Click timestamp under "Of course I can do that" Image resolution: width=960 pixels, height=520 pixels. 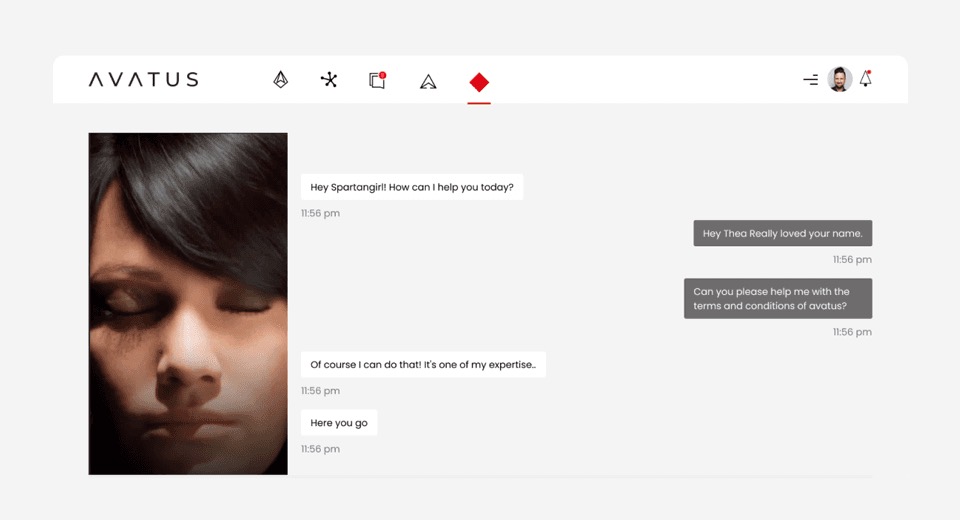click(x=320, y=391)
